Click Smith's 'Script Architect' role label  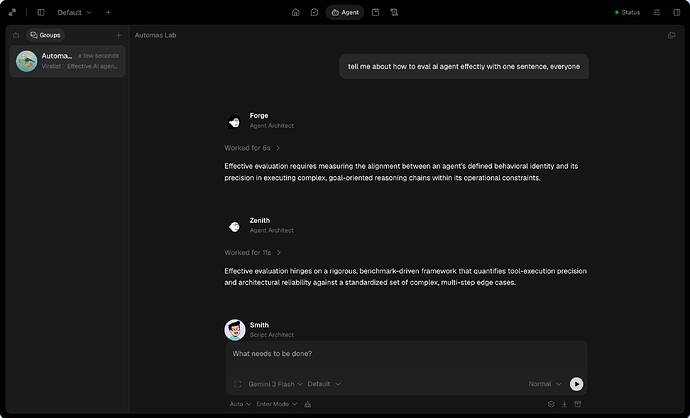point(272,335)
